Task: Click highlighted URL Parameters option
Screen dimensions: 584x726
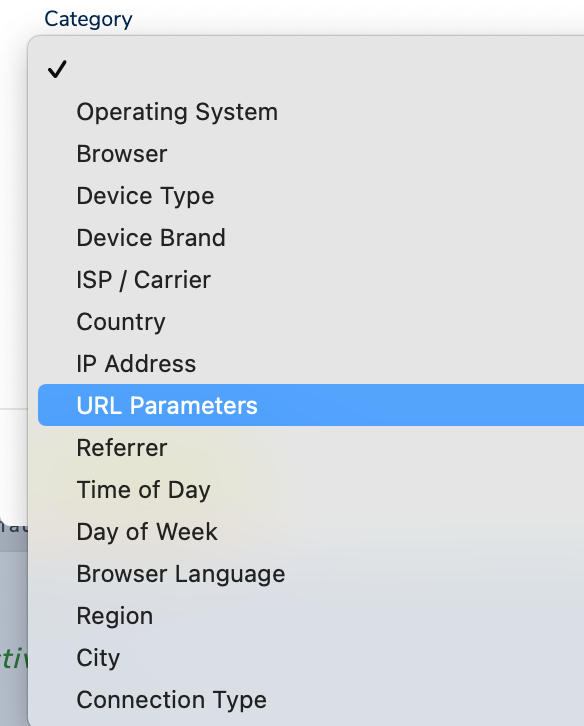Action: 311,405
